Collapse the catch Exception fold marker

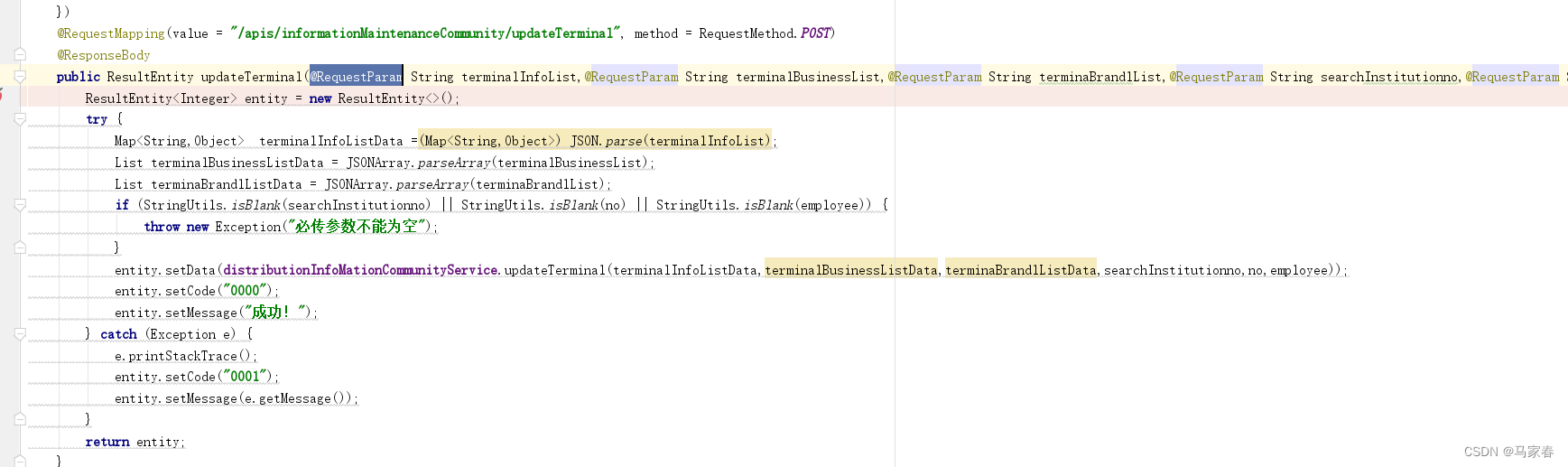pyautogui.click(x=19, y=334)
